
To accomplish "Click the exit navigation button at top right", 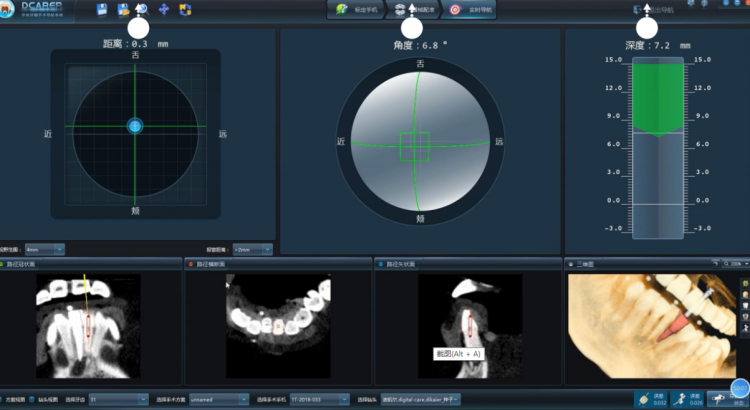I will tap(654, 10).
